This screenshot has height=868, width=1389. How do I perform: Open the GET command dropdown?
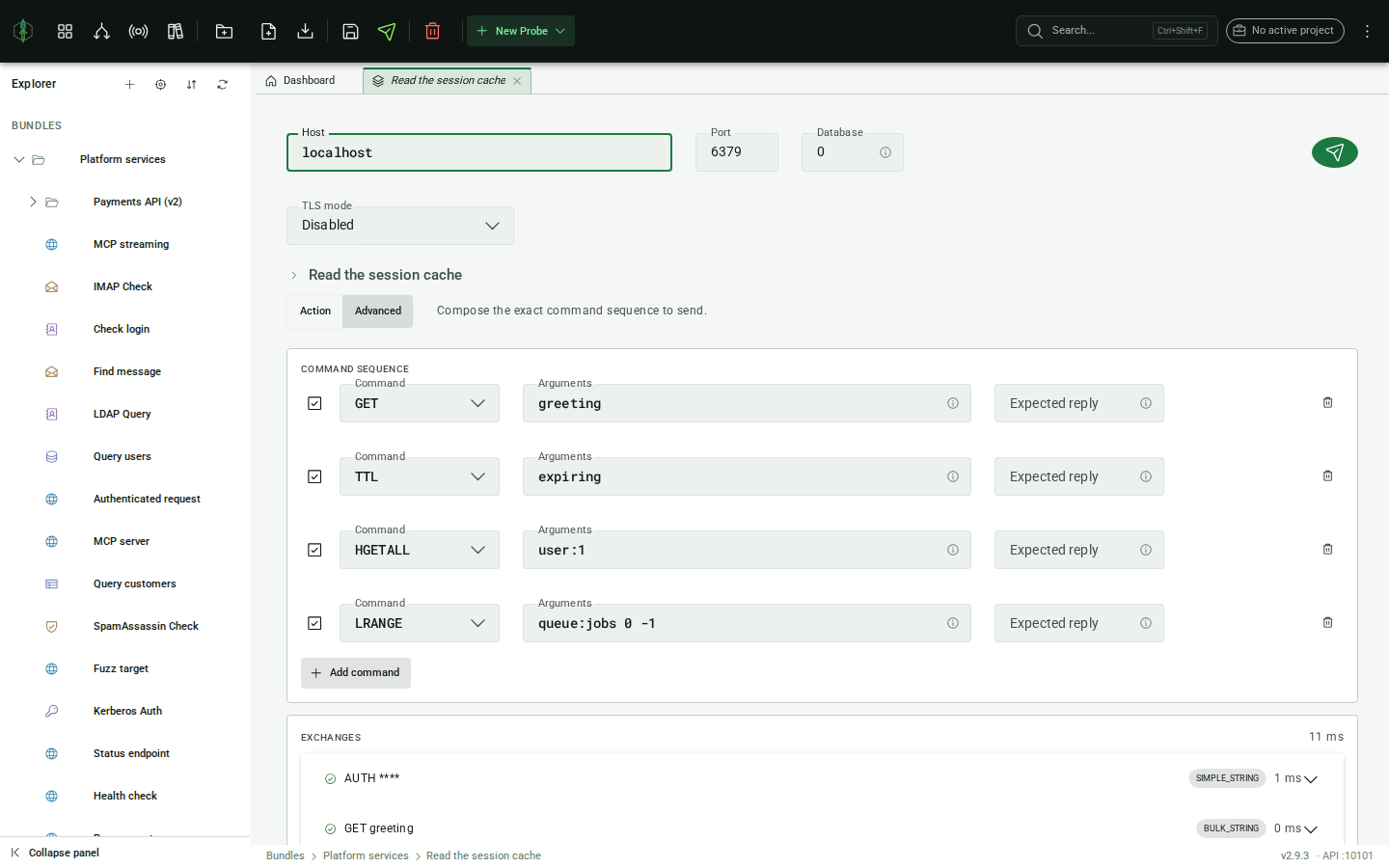tap(420, 403)
